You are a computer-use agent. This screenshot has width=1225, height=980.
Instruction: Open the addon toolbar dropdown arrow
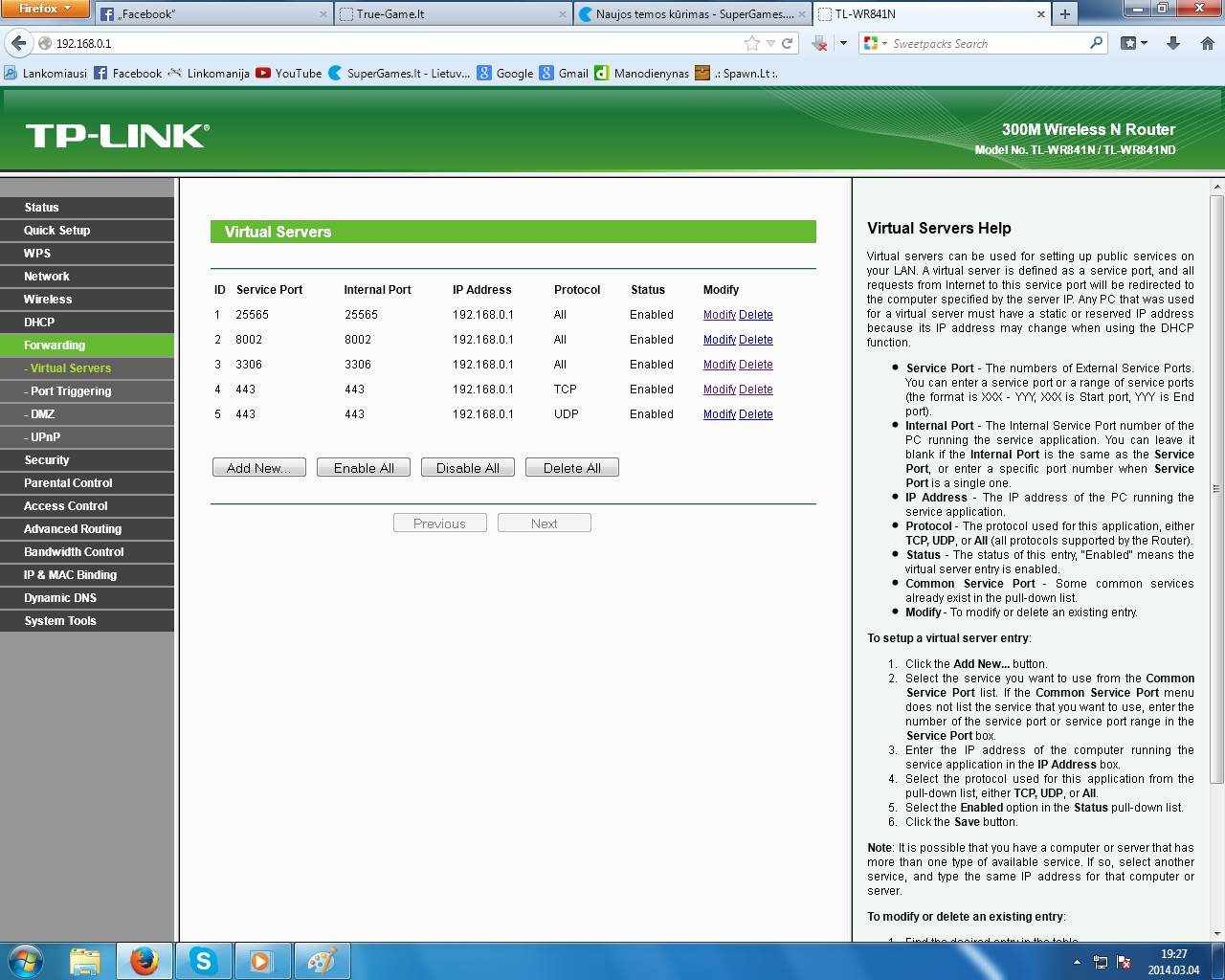843,43
